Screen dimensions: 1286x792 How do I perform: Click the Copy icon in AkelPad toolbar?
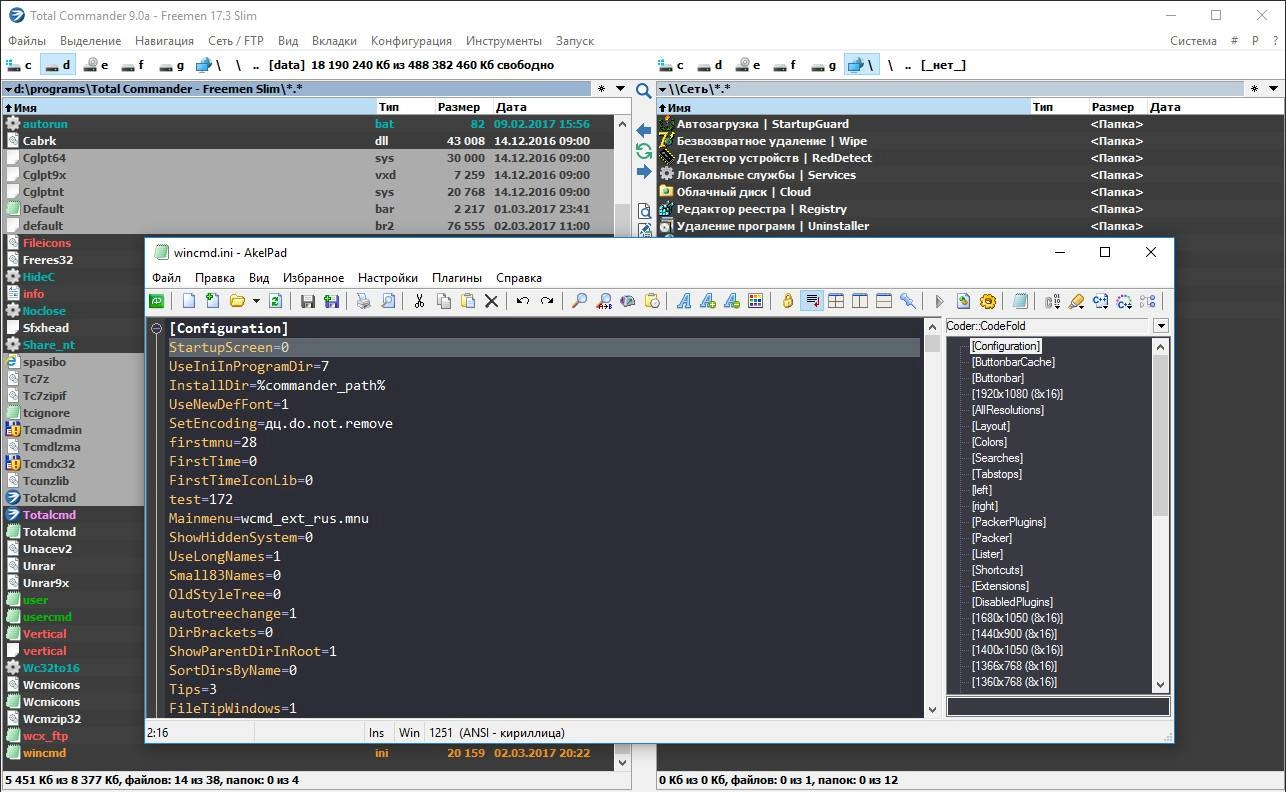coord(443,301)
